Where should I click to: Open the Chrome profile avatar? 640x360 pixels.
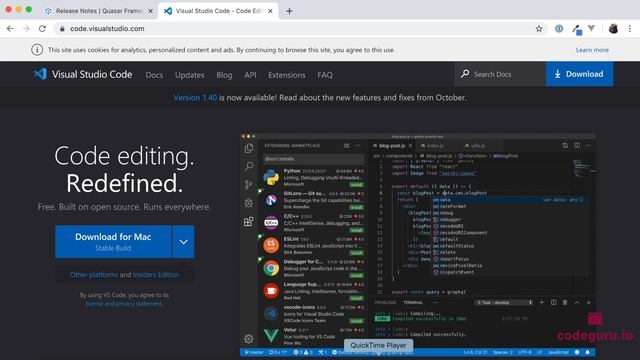[x=613, y=29]
